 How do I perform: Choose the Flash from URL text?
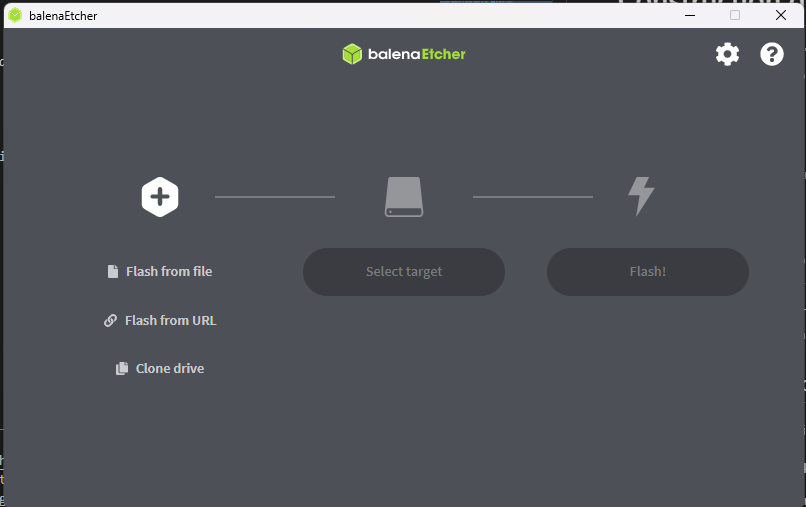coord(170,321)
